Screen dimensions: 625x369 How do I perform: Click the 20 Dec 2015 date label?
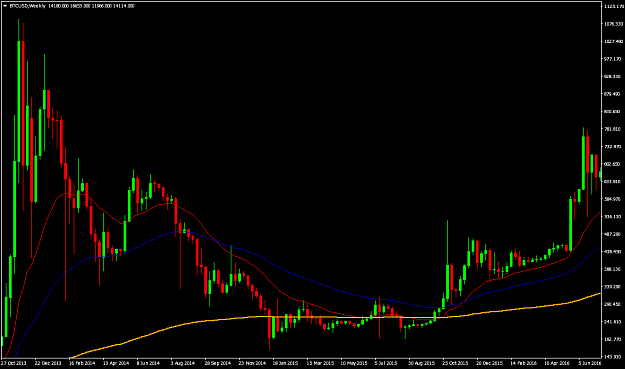point(489,363)
